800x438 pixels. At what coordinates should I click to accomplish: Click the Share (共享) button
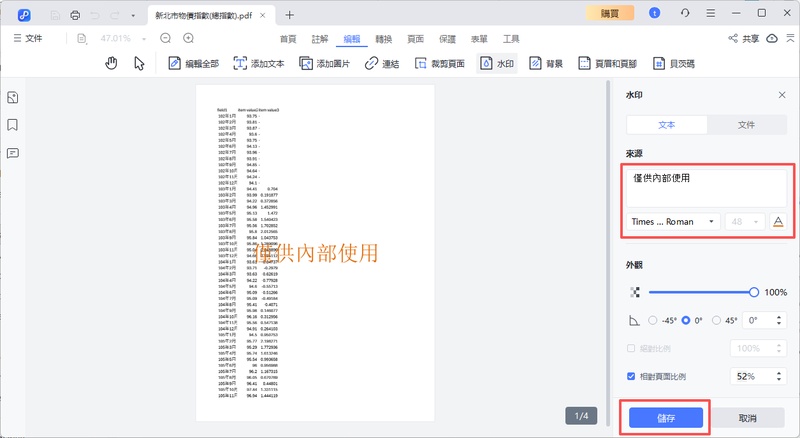tap(743, 38)
